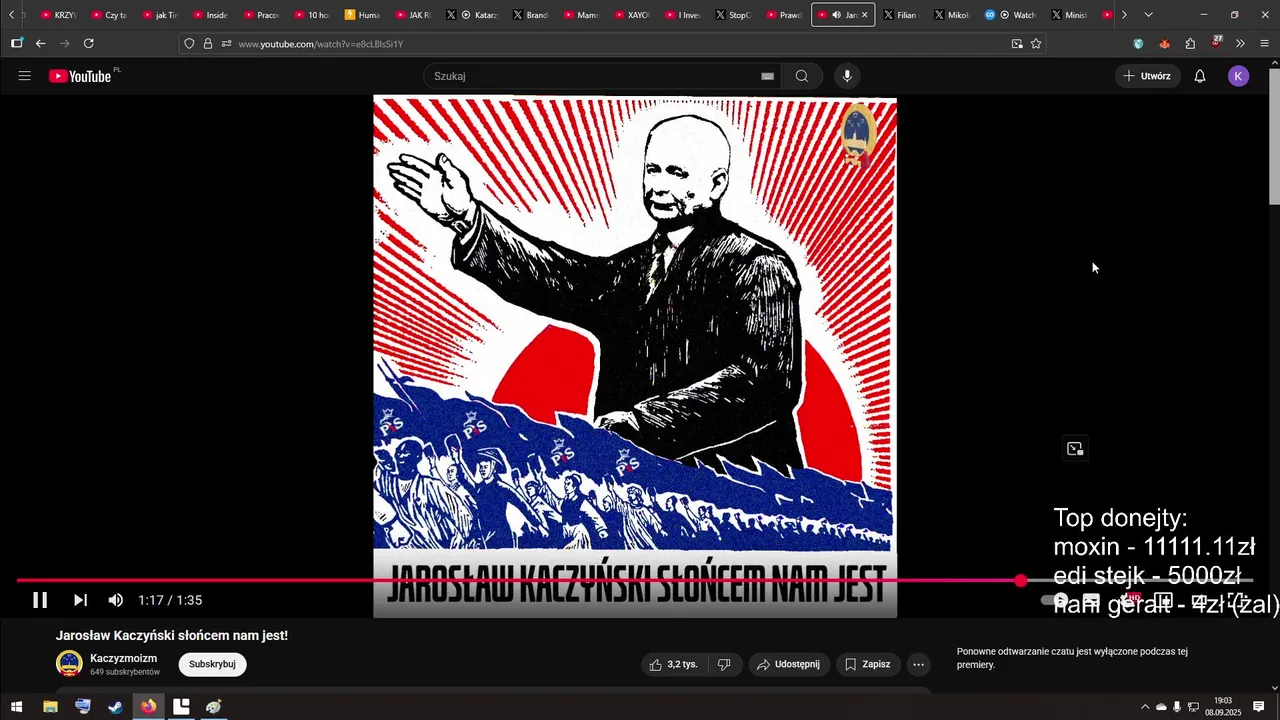
Task: Open File Explorer from taskbar
Action: coord(50,706)
